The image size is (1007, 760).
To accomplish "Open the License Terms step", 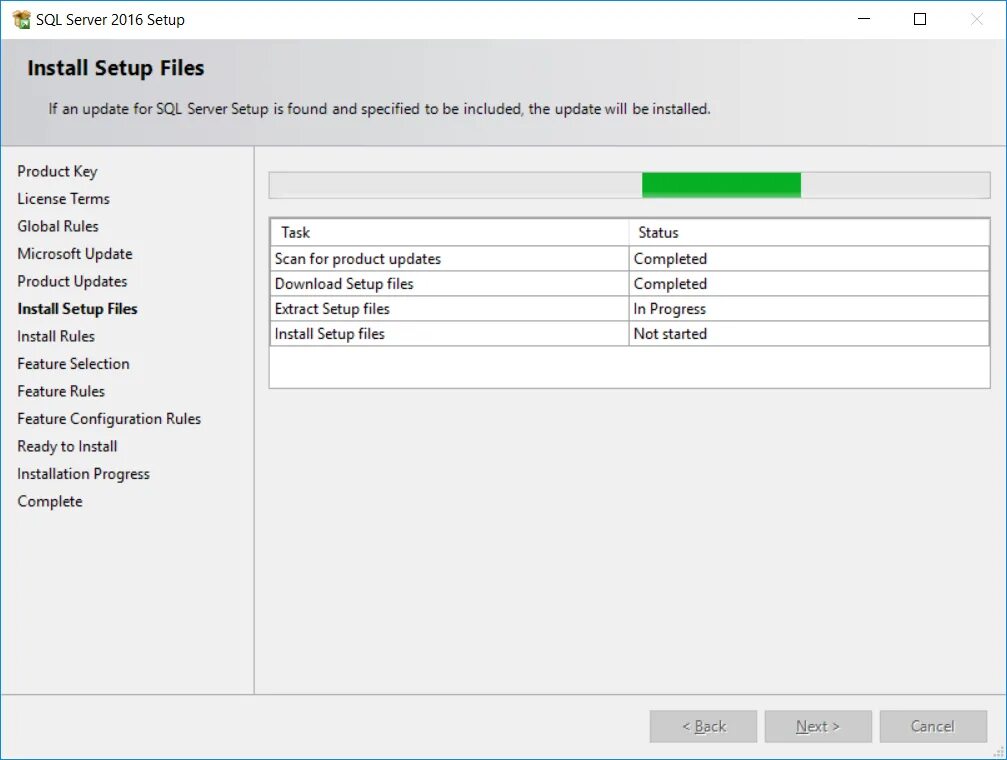I will click(63, 198).
